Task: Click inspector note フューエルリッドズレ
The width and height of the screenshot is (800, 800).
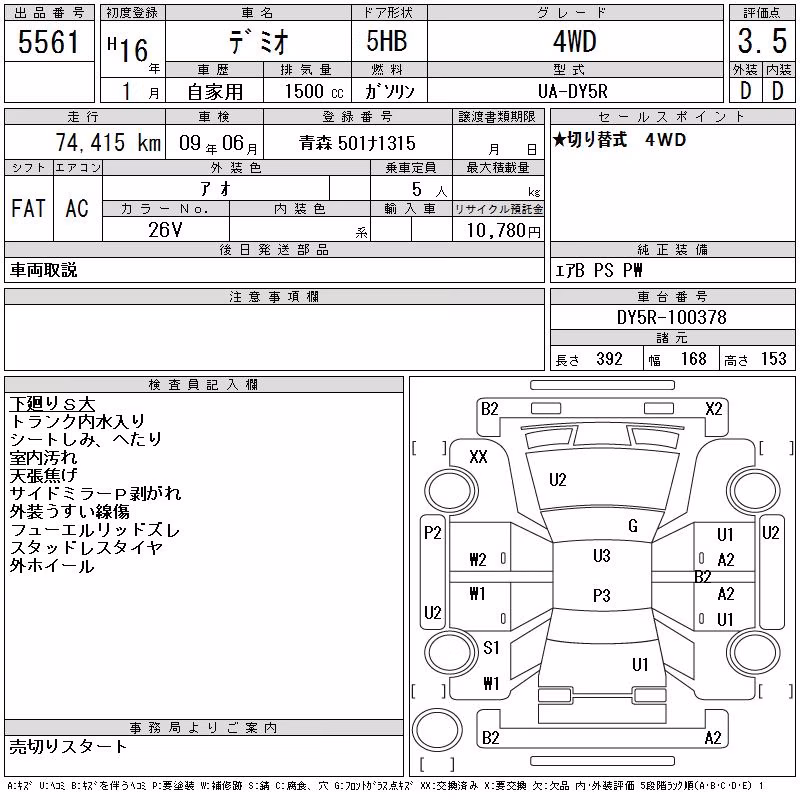Action: (x=94, y=530)
